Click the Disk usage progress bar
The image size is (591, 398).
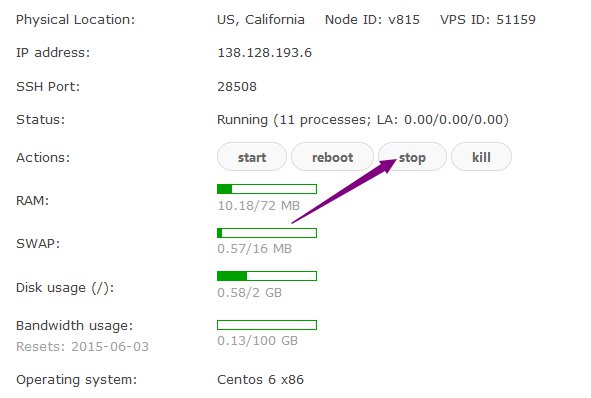267,276
